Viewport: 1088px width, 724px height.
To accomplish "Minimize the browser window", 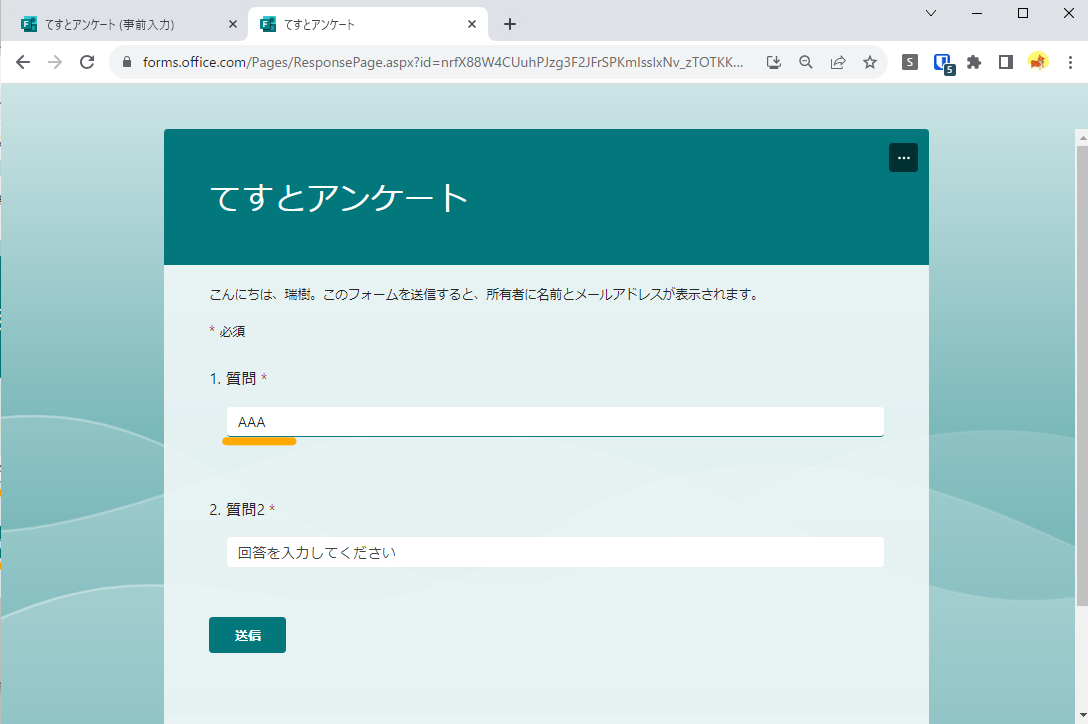I will pyautogui.click(x=977, y=13).
